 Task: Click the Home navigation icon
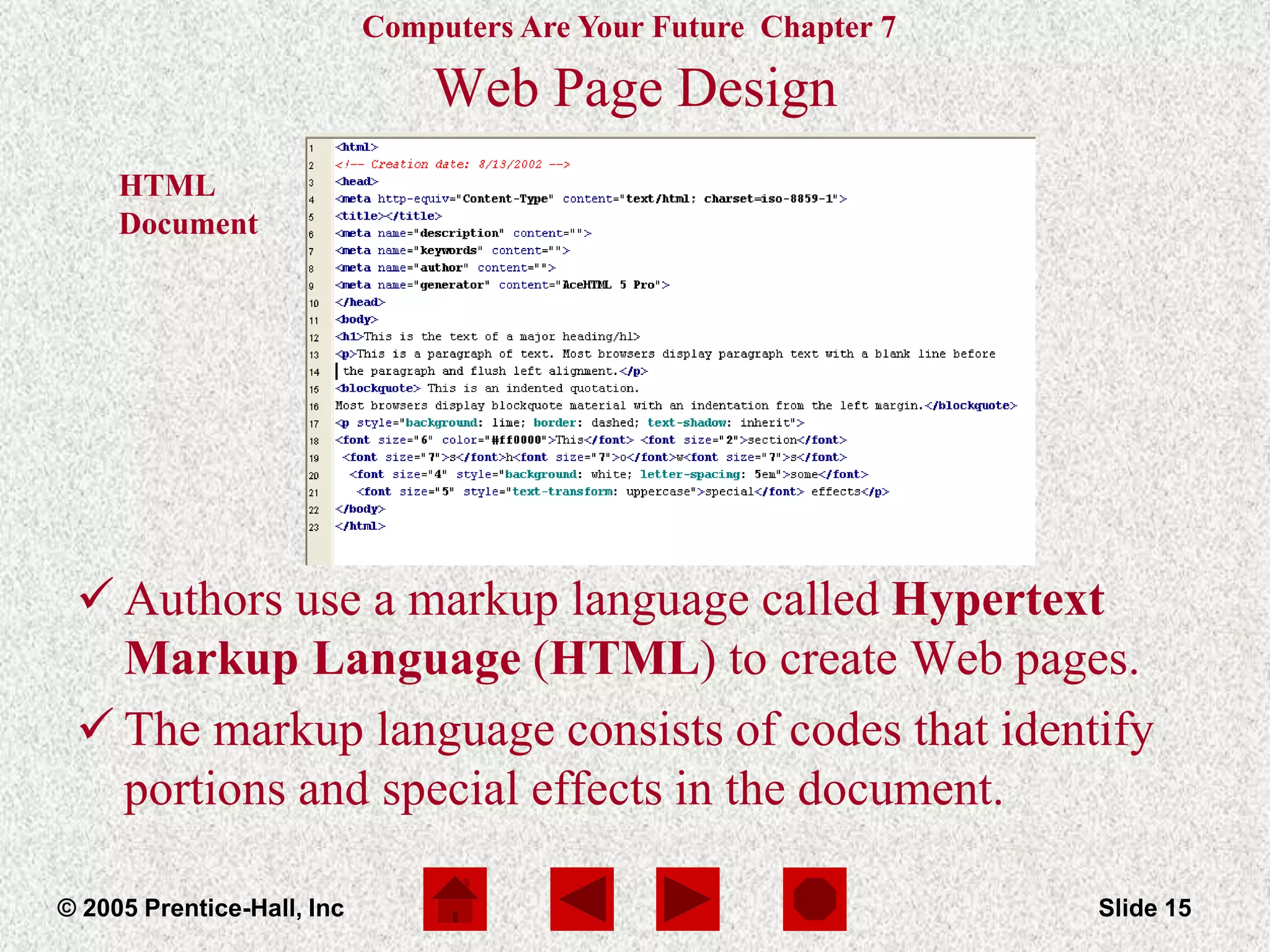pyautogui.click(x=455, y=899)
